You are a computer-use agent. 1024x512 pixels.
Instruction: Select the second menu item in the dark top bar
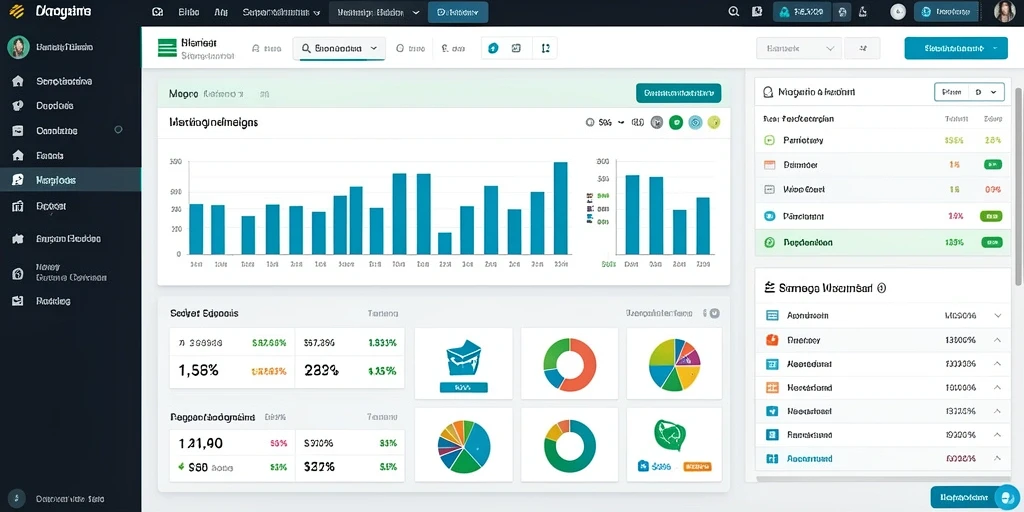[x=221, y=12]
